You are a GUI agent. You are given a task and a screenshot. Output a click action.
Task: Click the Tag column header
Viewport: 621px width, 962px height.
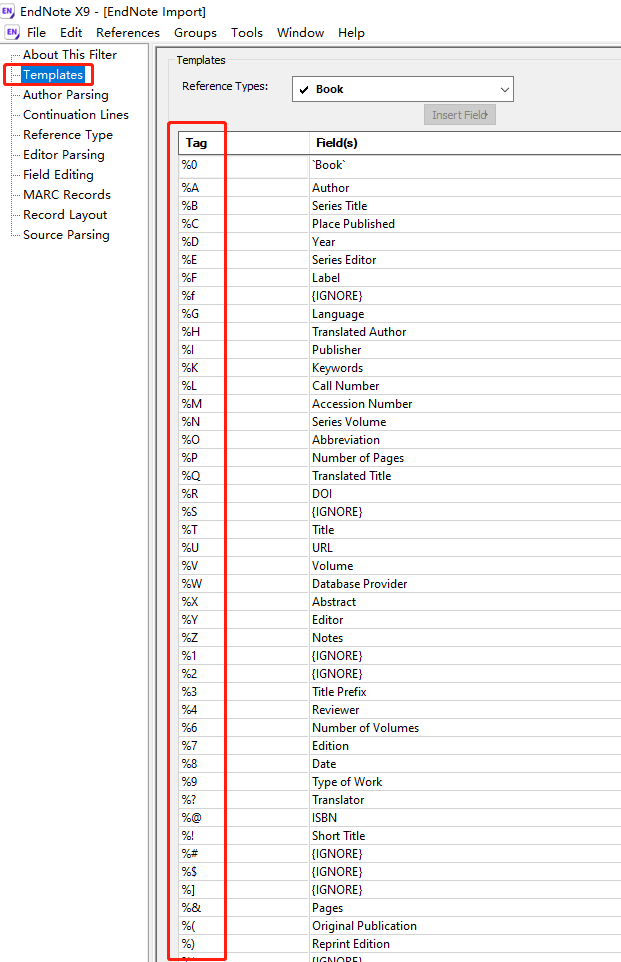pyautogui.click(x=244, y=143)
